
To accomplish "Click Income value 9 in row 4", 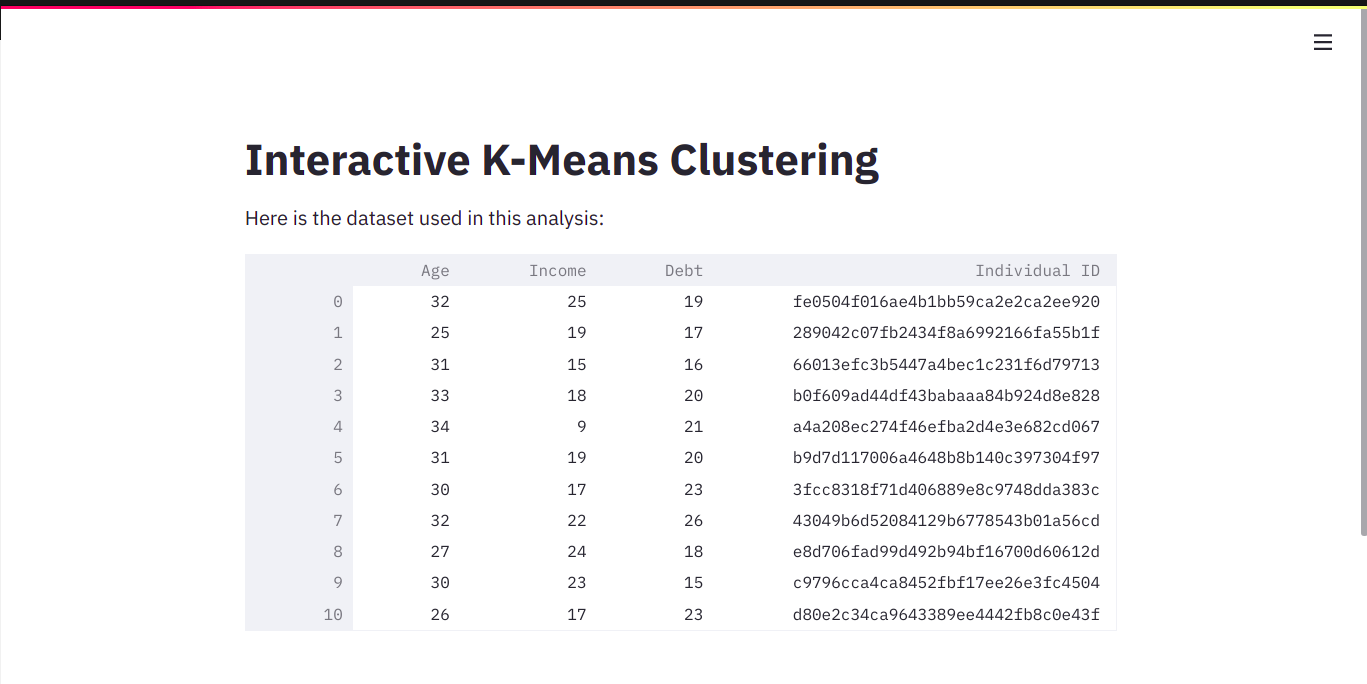I will coord(527,427).
